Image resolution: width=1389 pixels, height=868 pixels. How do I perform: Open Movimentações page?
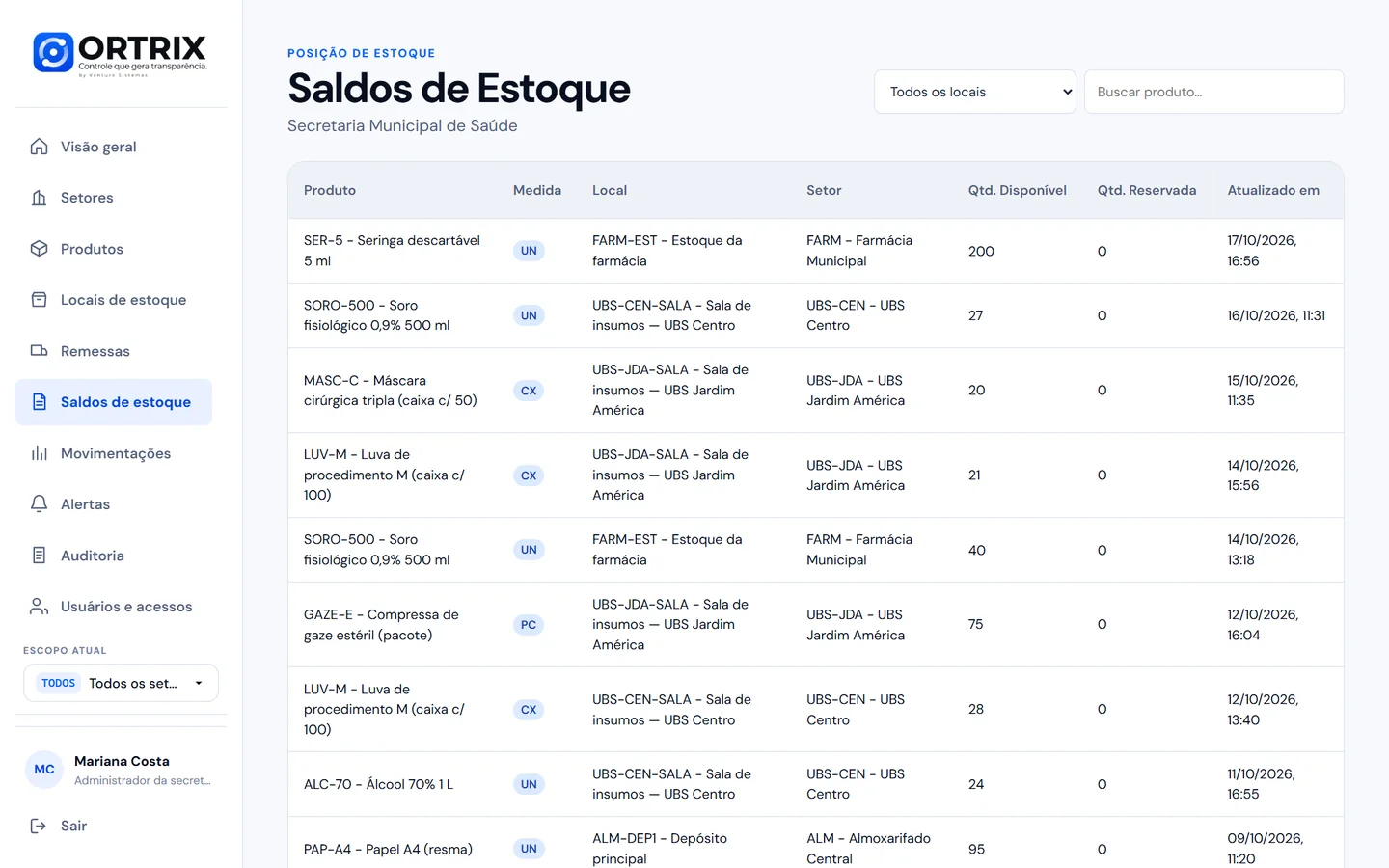click(114, 453)
